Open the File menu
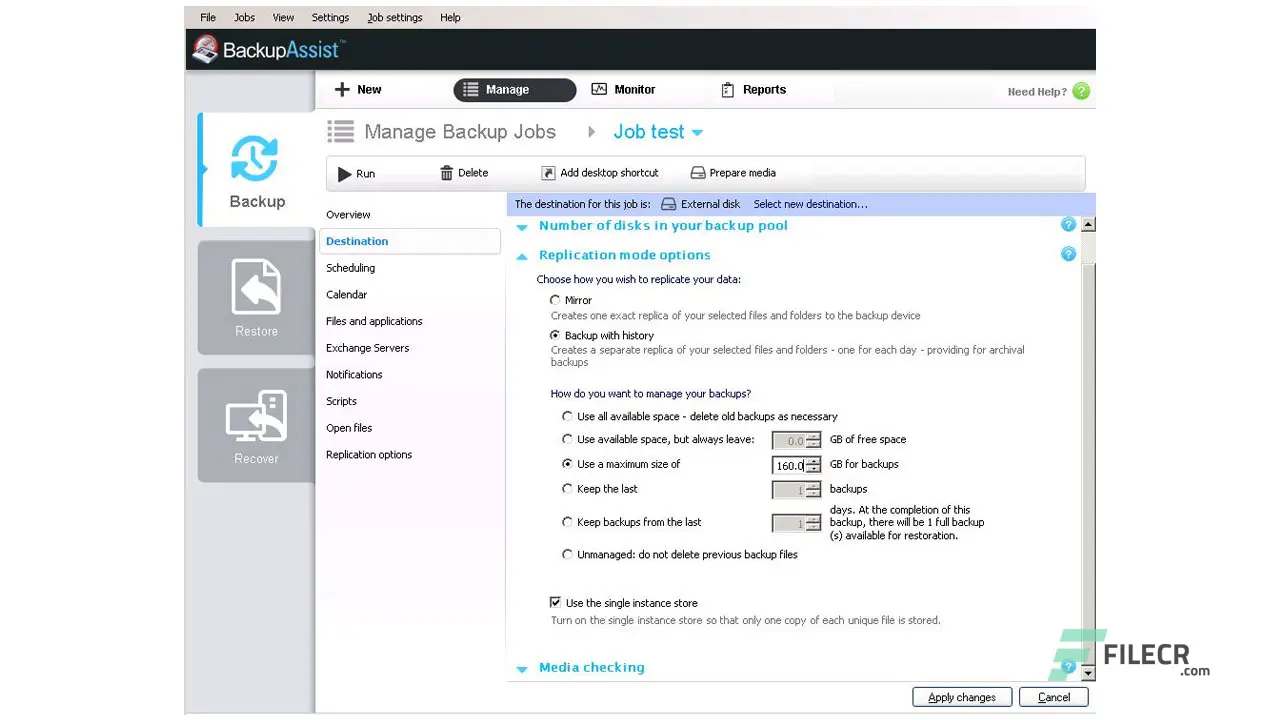The image size is (1280, 720). click(208, 18)
